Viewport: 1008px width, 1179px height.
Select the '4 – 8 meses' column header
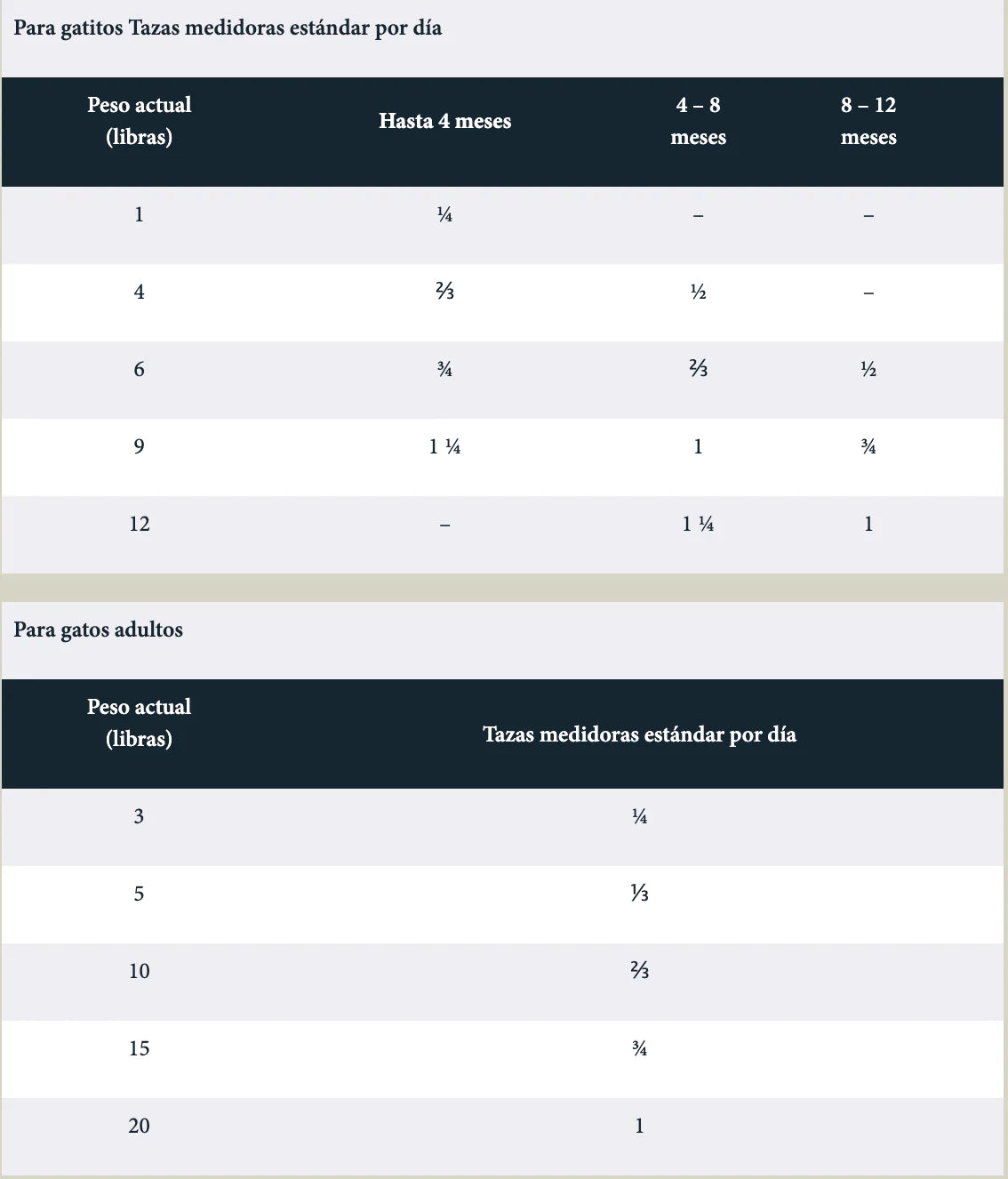698,121
